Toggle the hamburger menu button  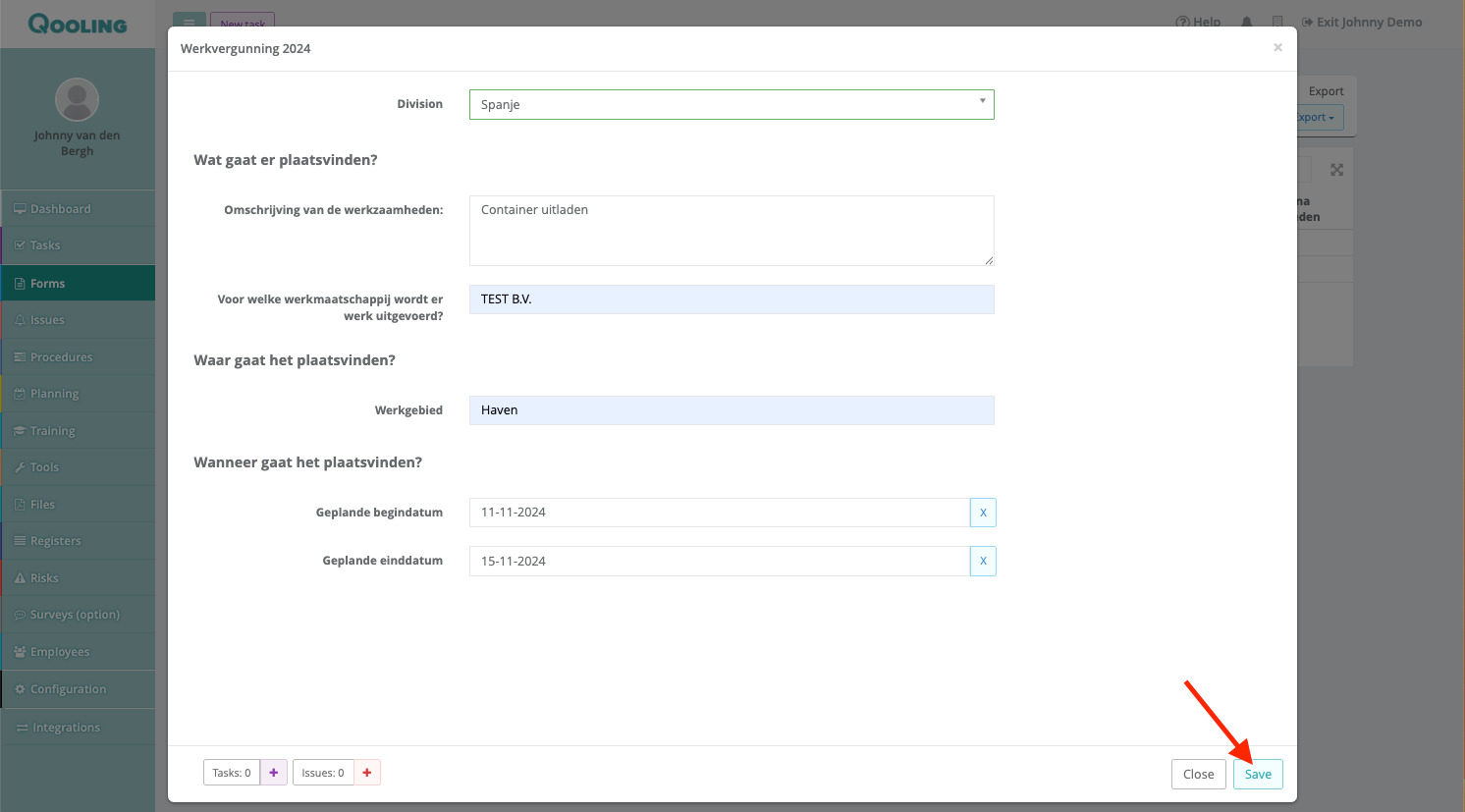pos(190,20)
